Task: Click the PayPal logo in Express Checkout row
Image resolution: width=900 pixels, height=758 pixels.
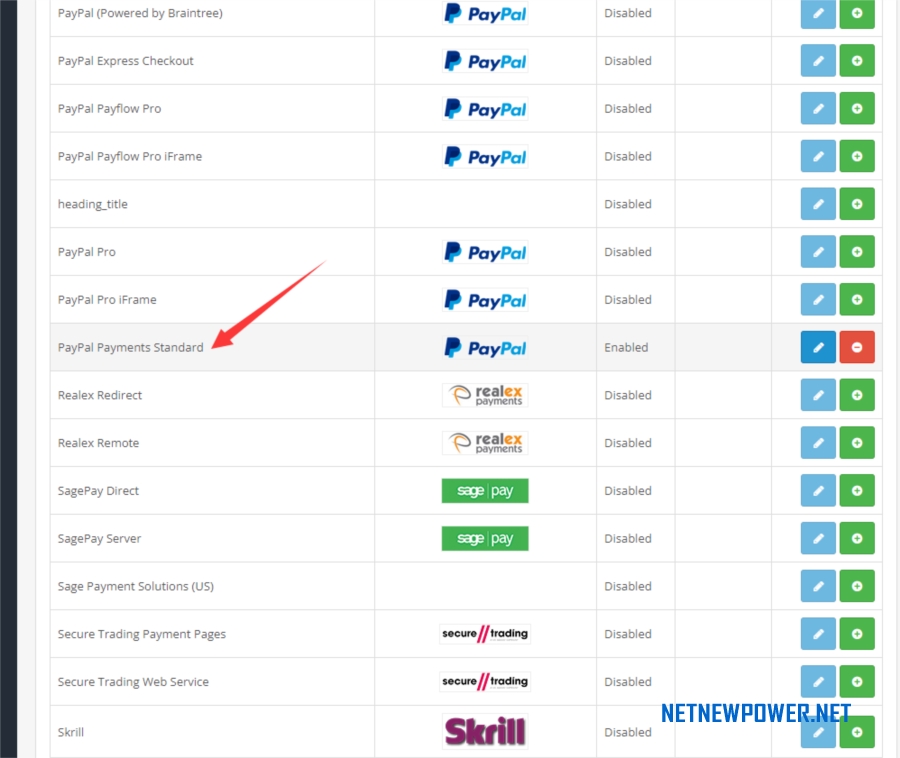Action: point(485,61)
